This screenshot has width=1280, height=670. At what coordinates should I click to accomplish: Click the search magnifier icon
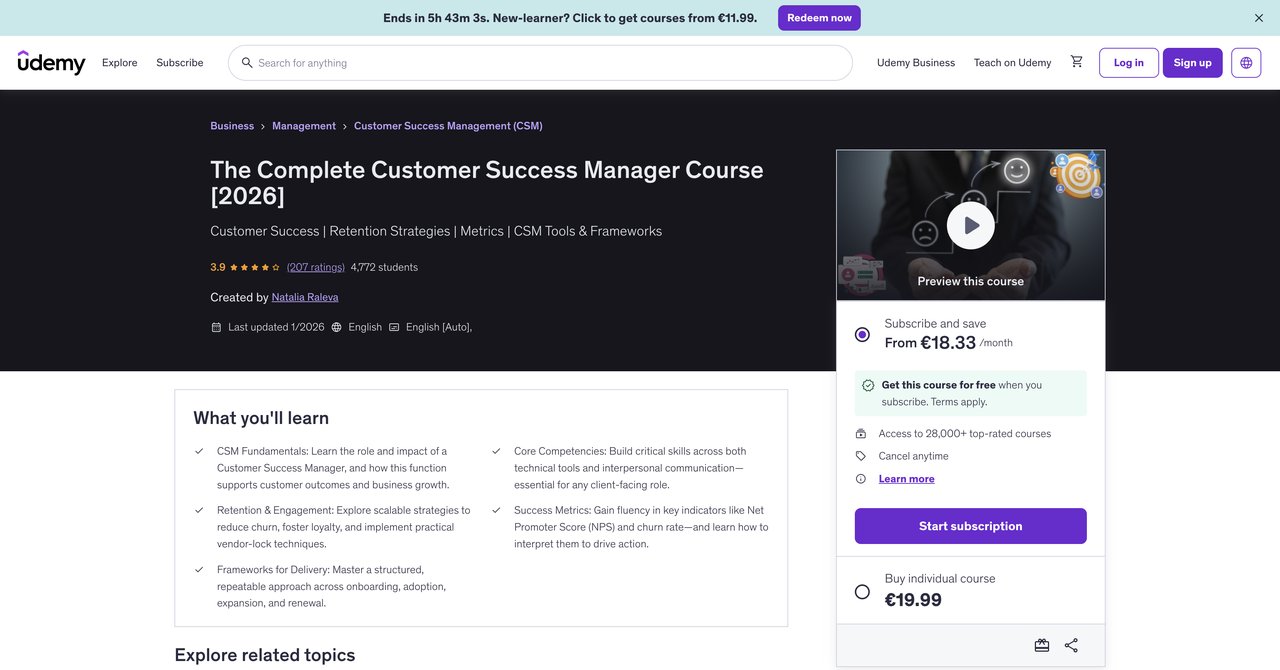pyautogui.click(x=247, y=63)
